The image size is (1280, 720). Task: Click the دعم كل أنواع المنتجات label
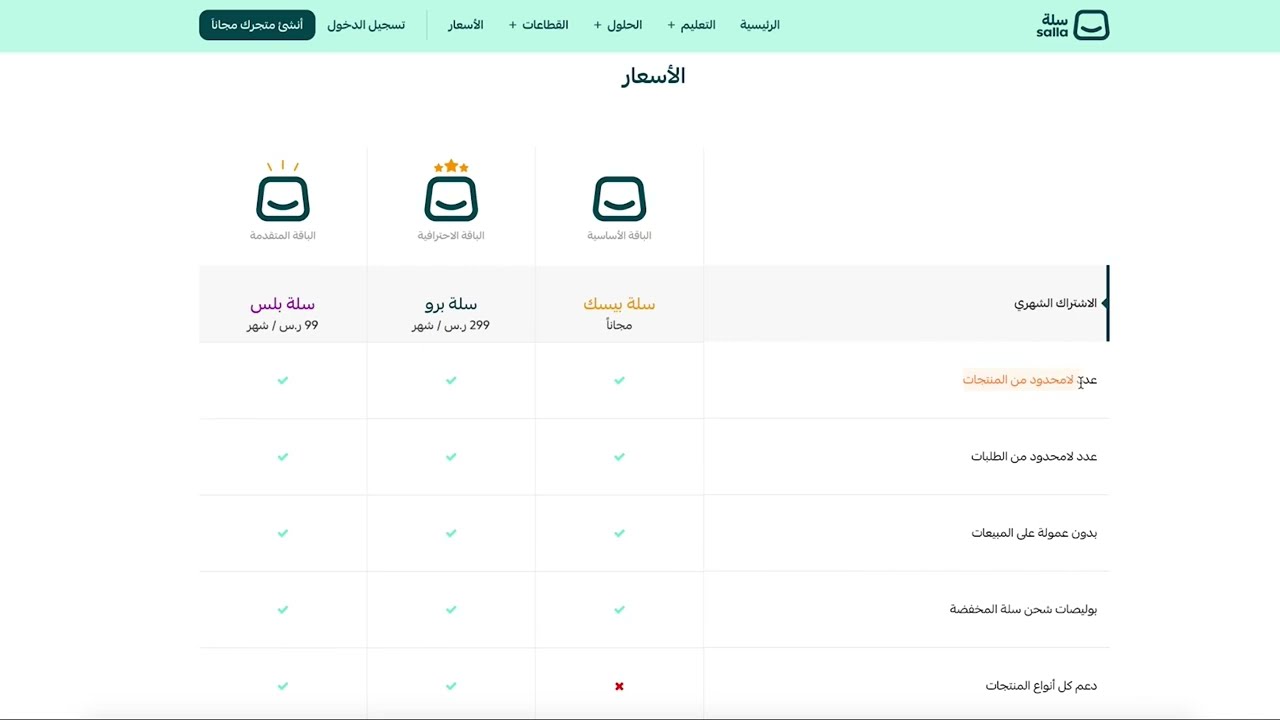1041,686
